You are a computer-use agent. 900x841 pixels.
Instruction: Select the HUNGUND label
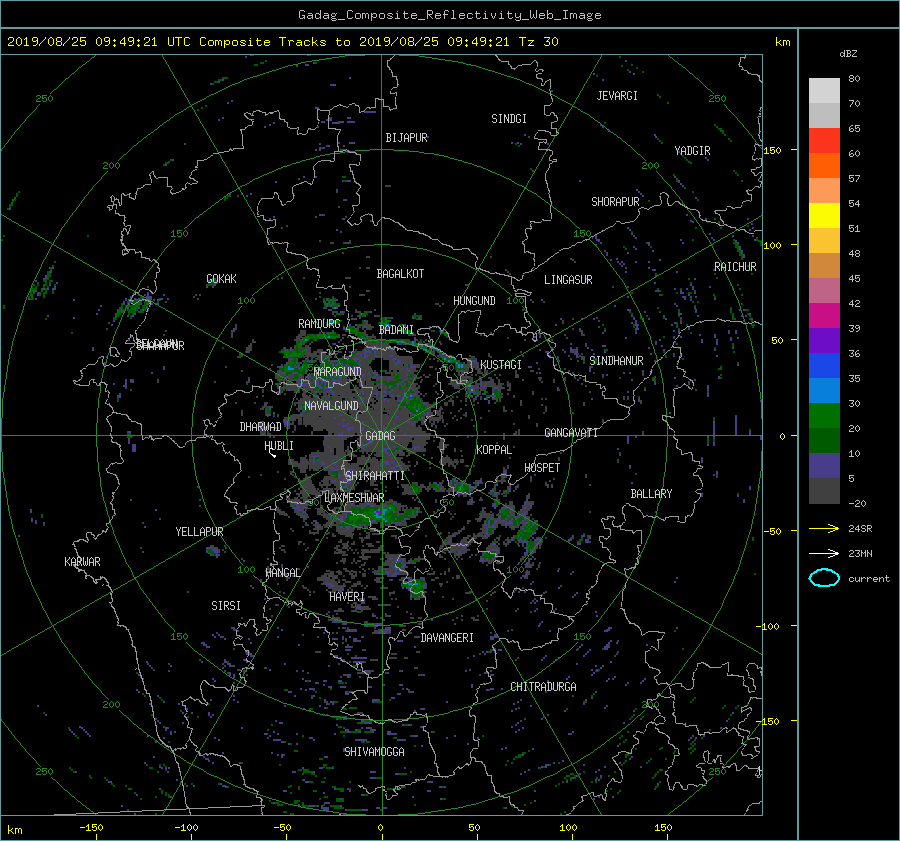coord(474,301)
